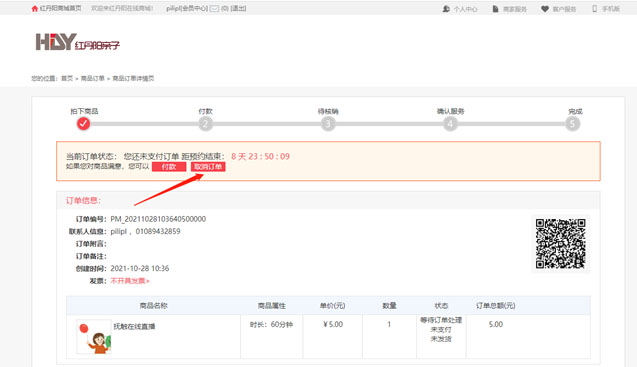The image size is (637, 367).
Task: Click the step 4 确认服务 circle
Action: (x=450, y=124)
